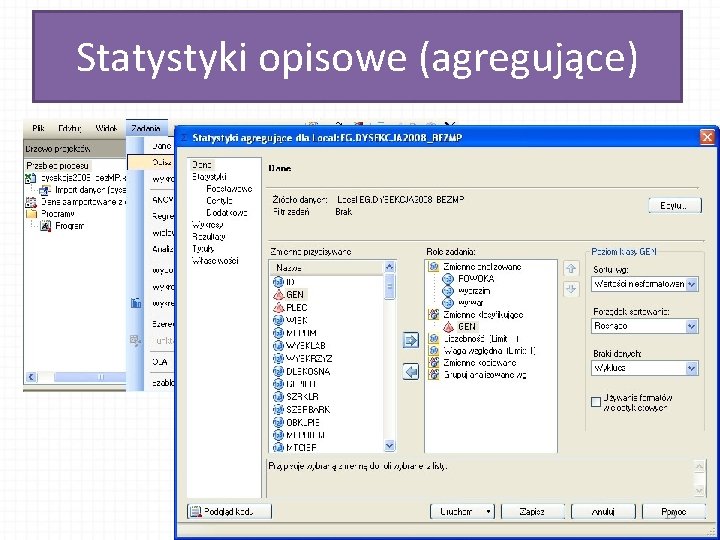The width and height of the screenshot is (720, 540).
Task: Click the numeric icon beside OBKLPIE
Action: [278, 422]
